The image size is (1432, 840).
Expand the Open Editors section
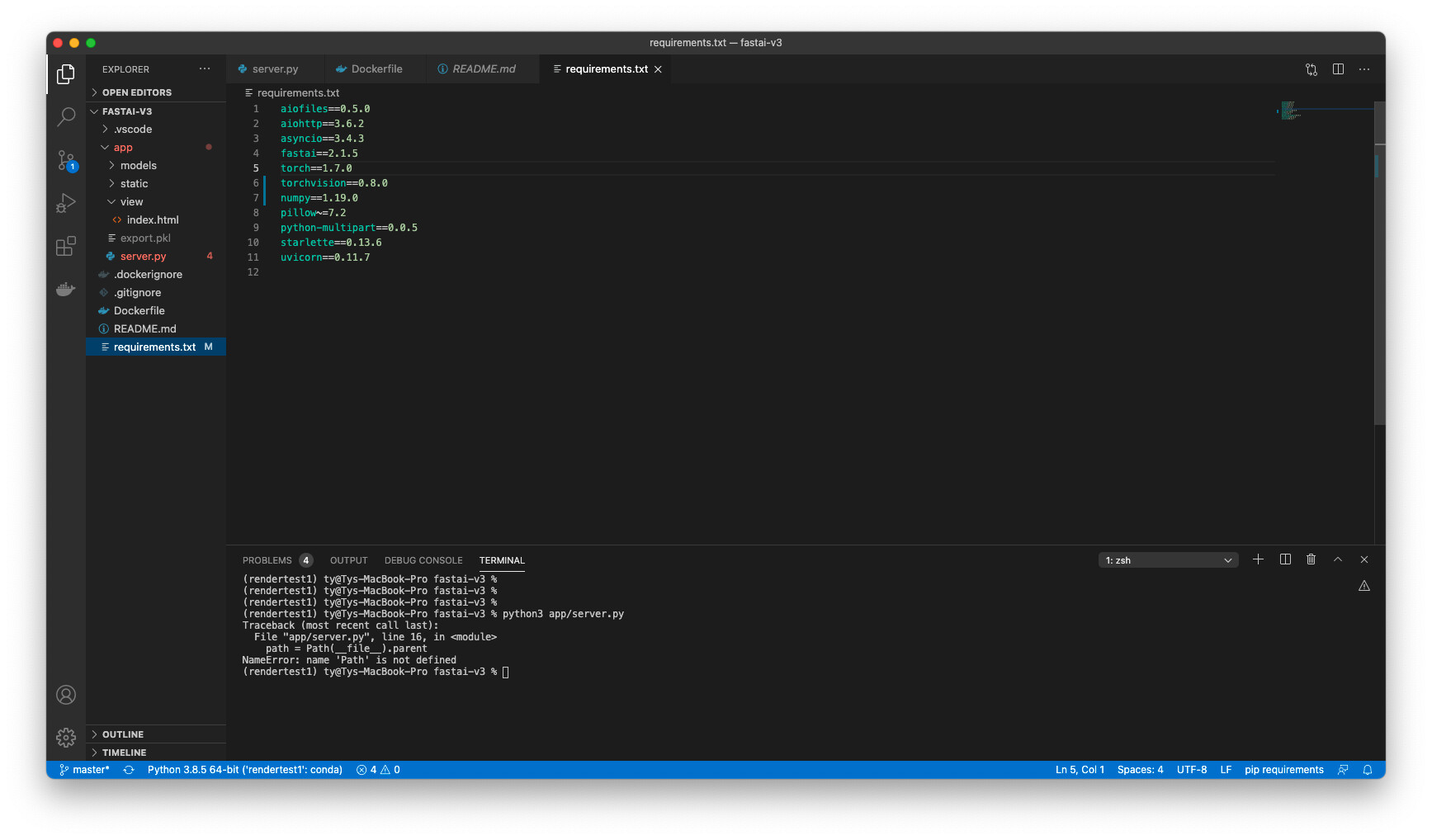pyautogui.click(x=155, y=92)
